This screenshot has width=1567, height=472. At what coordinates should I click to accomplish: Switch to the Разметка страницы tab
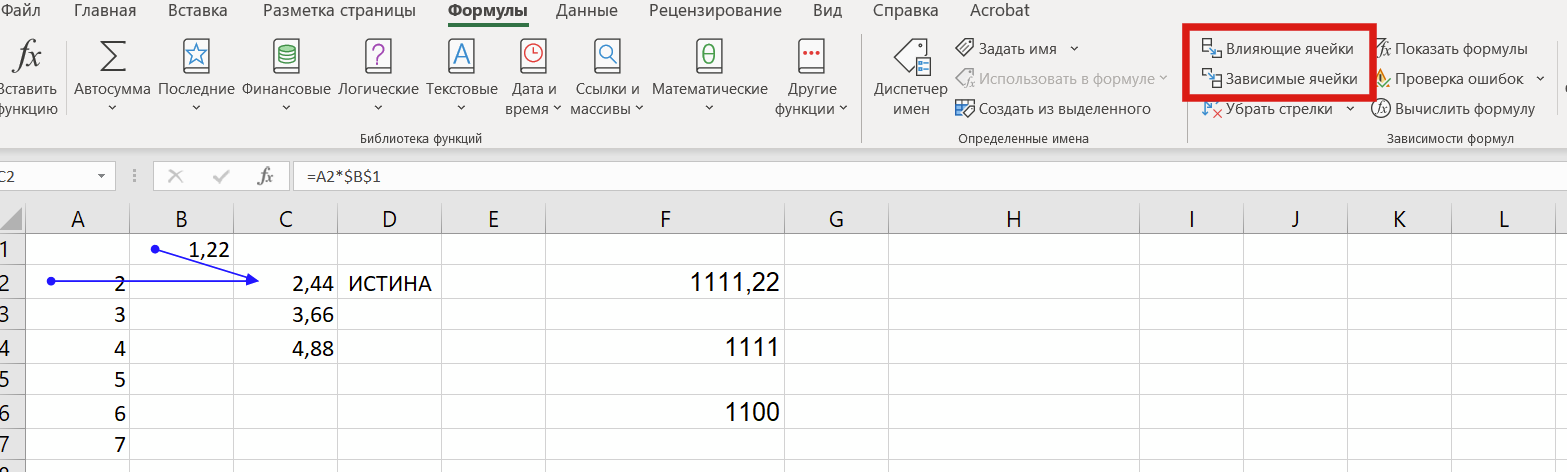tap(340, 11)
